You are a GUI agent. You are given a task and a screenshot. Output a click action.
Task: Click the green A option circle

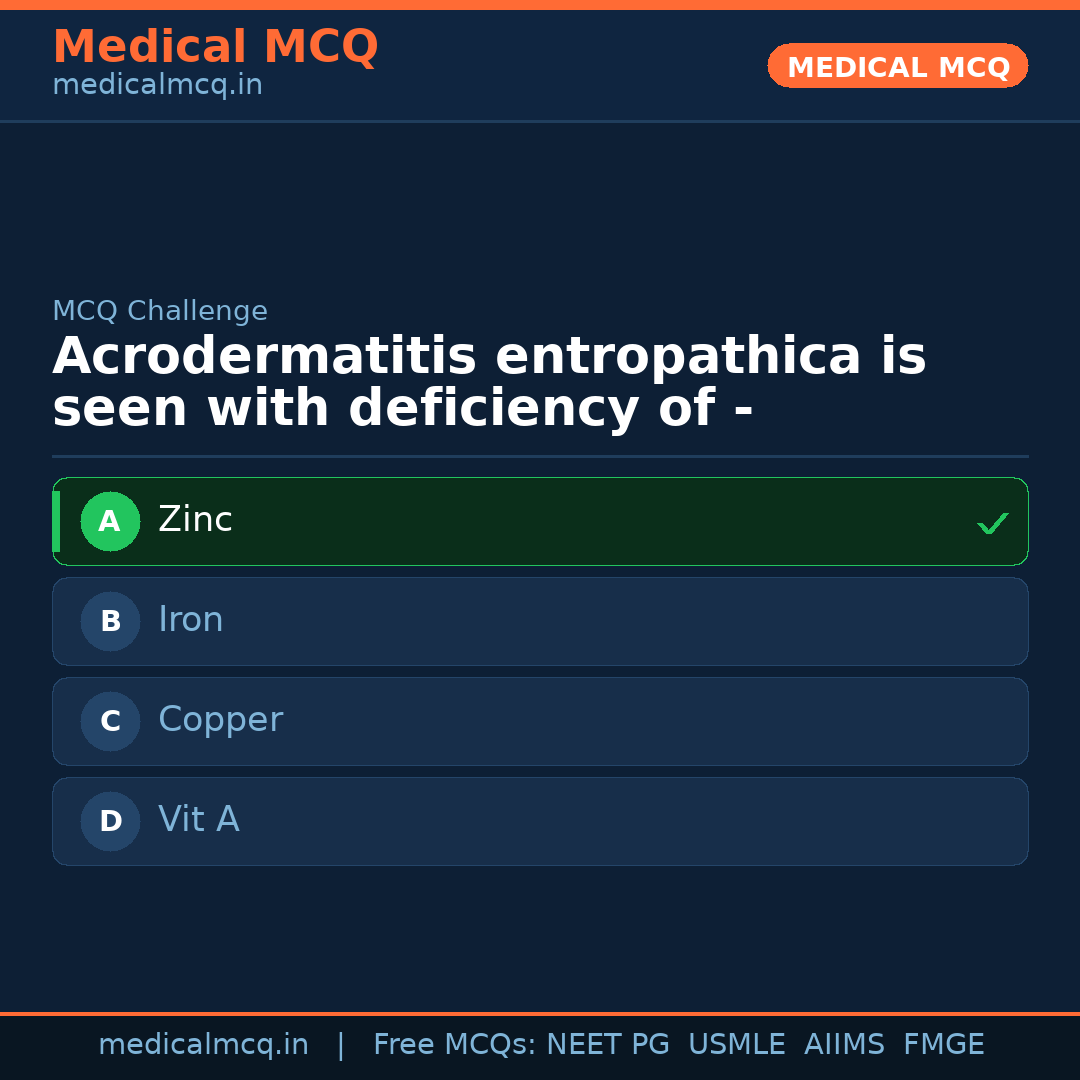click(x=110, y=521)
